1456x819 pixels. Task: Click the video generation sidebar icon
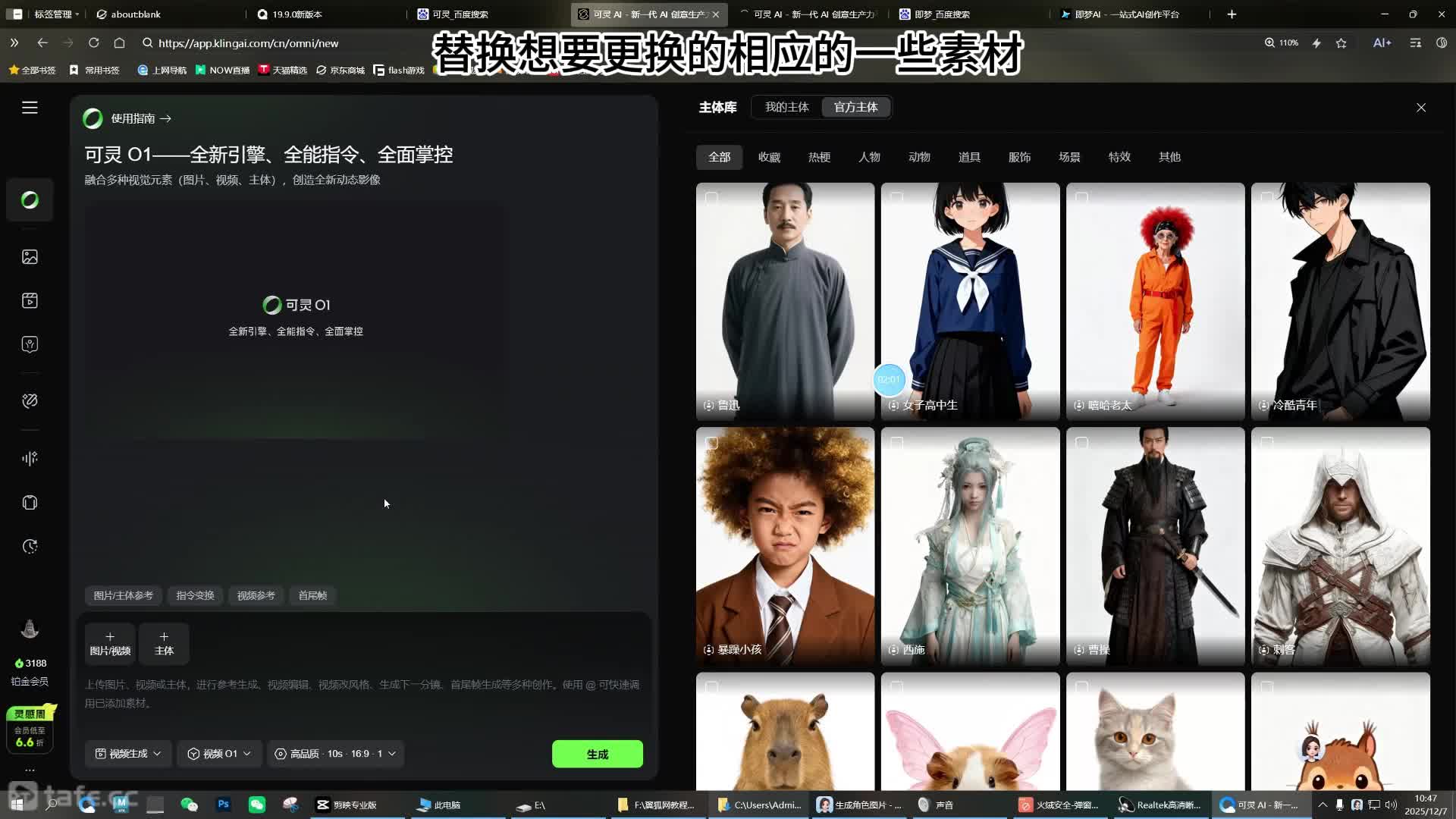30,301
